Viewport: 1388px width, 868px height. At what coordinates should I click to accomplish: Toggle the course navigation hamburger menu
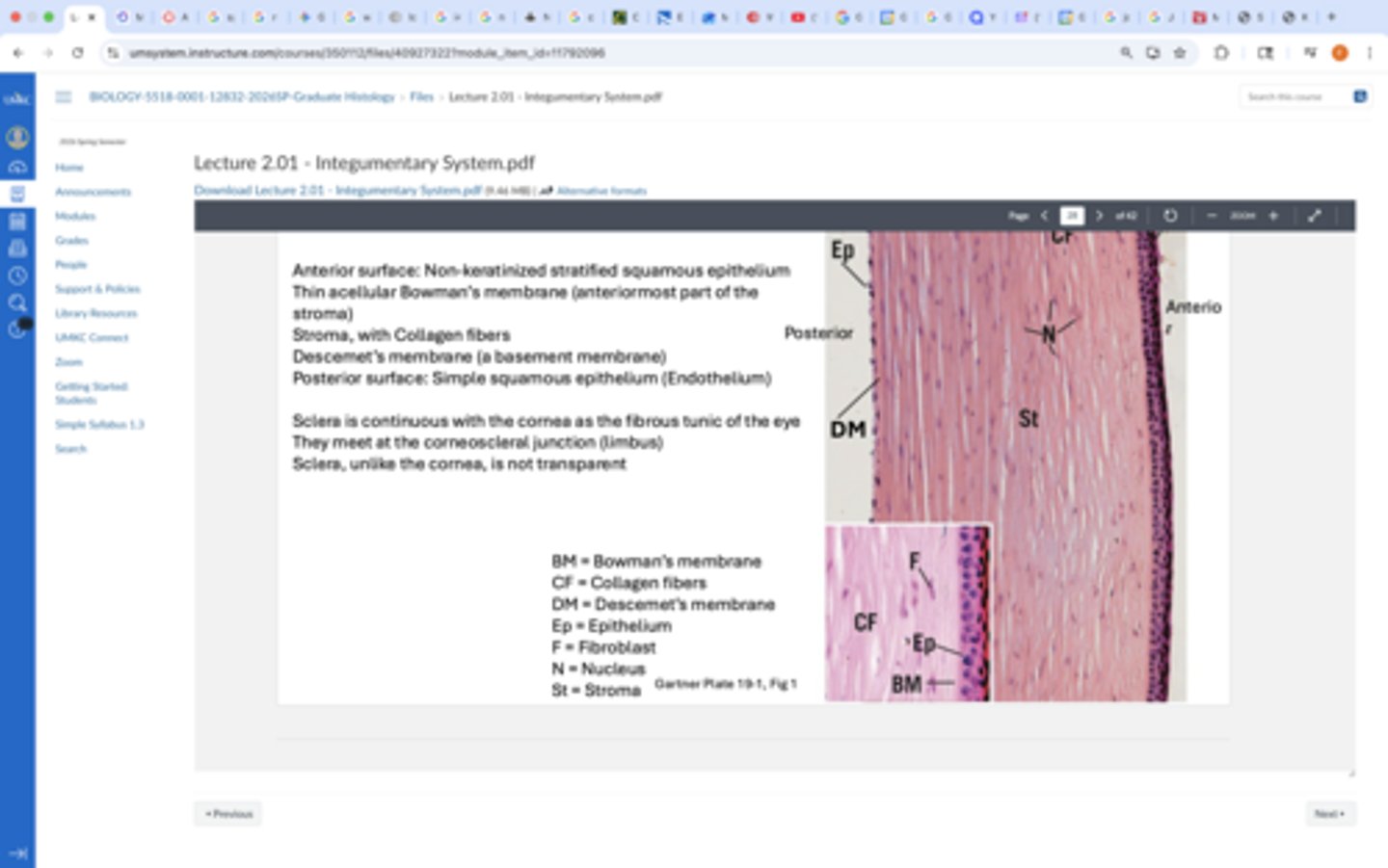(64, 96)
